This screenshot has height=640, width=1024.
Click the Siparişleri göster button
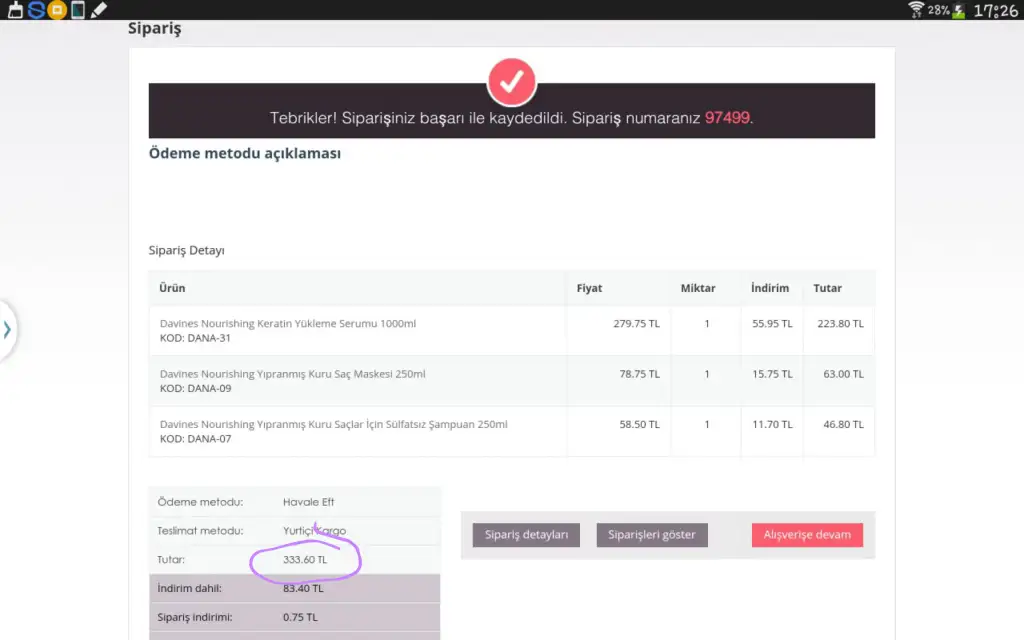pyautogui.click(x=652, y=535)
